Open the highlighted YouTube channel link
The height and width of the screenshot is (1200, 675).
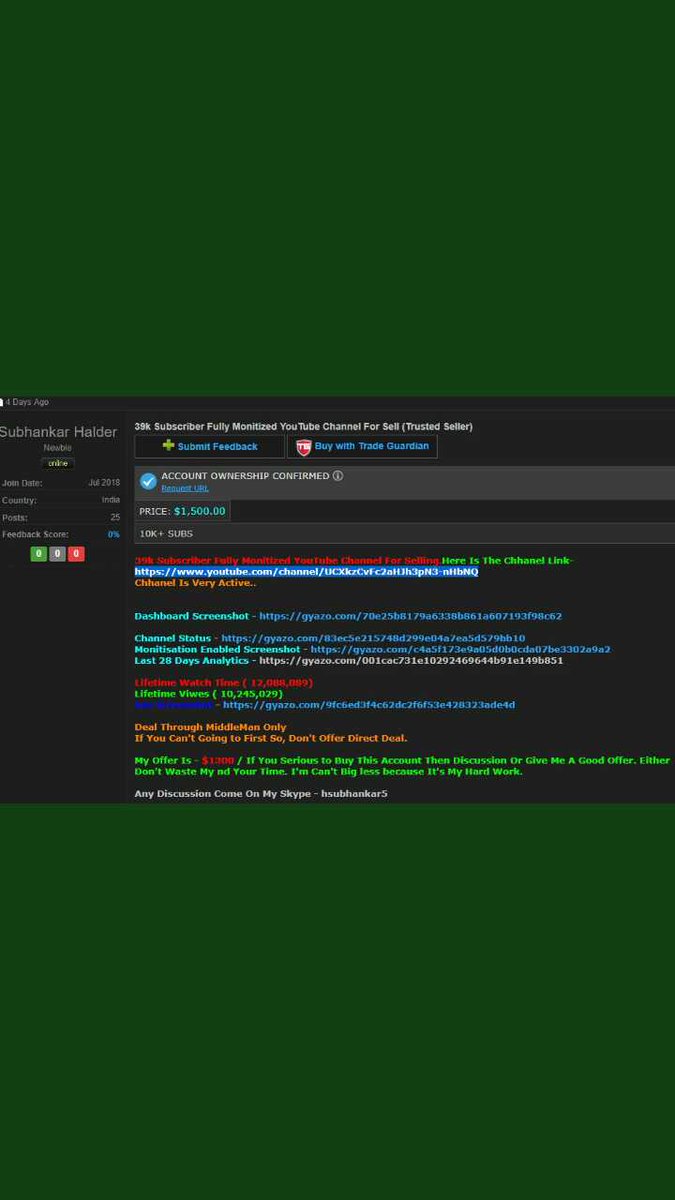click(x=306, y=572)
